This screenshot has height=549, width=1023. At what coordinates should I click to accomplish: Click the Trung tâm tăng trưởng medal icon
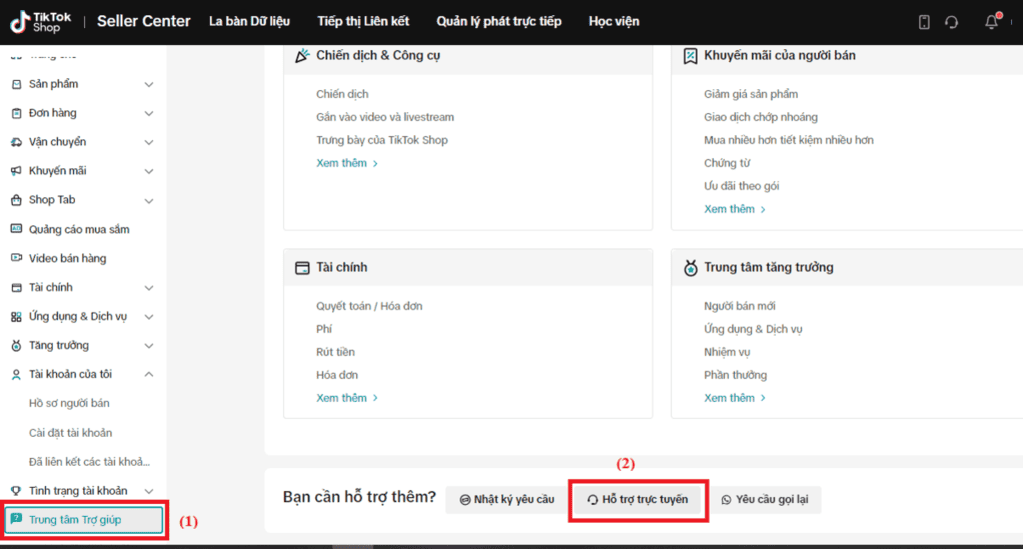(x=690, y=268)
